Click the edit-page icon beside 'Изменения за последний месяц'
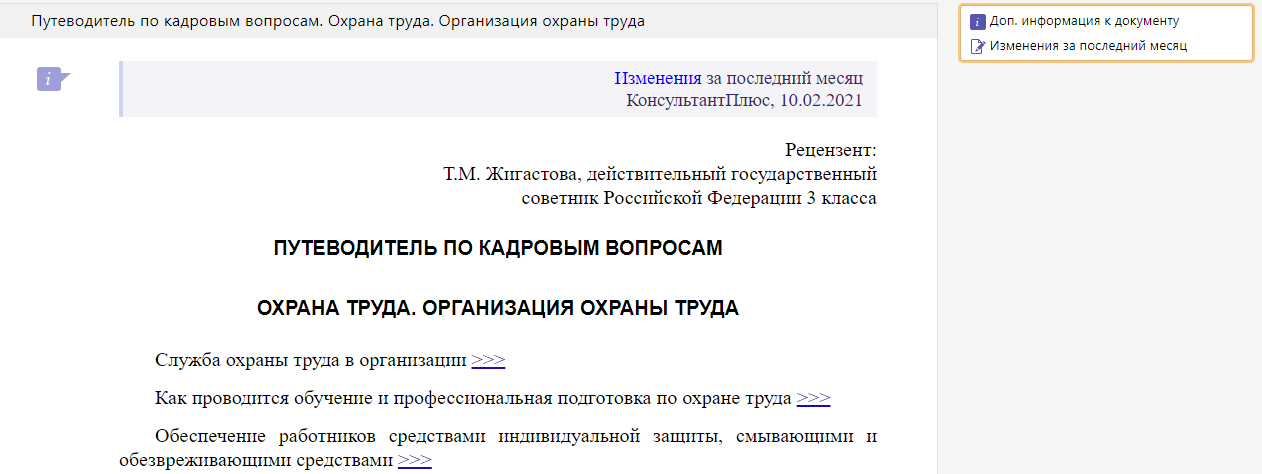Viewport: 1262px width, 474px height. pyautogui.click(x=978, y=46)
